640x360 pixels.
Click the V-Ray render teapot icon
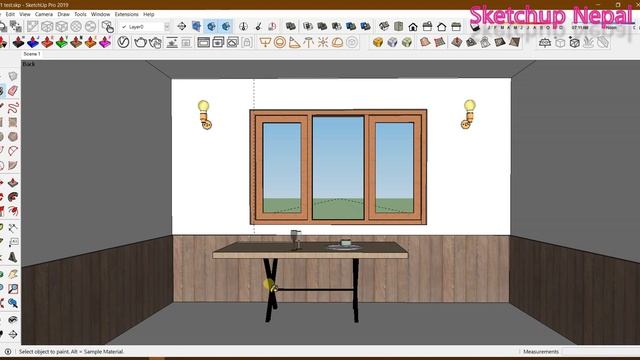140,42
